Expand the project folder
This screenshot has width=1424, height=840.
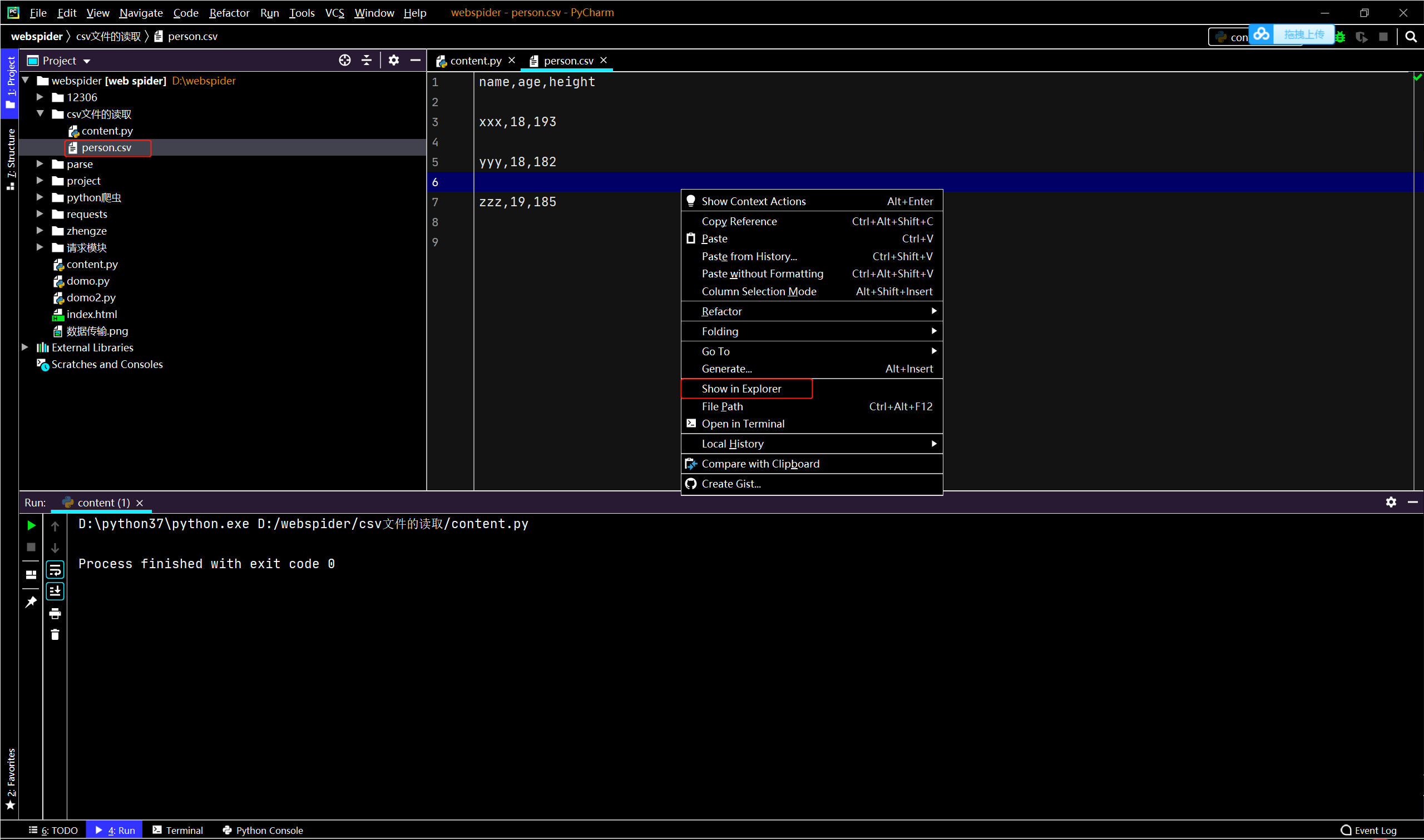[39, 181]
